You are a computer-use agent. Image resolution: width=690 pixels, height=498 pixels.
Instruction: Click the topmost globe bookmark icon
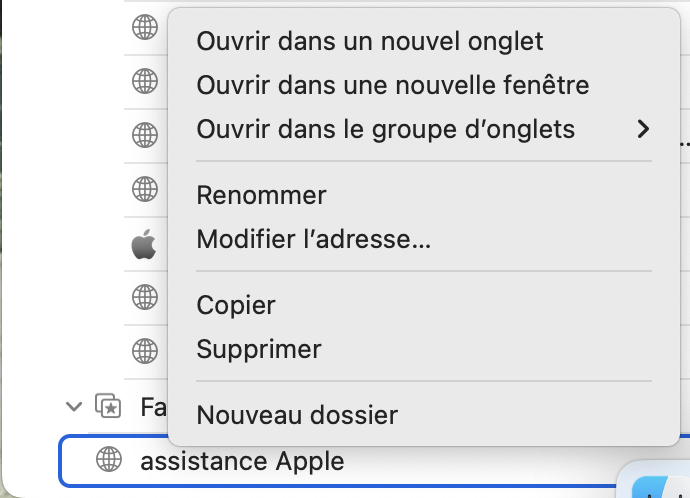[145, 27]
